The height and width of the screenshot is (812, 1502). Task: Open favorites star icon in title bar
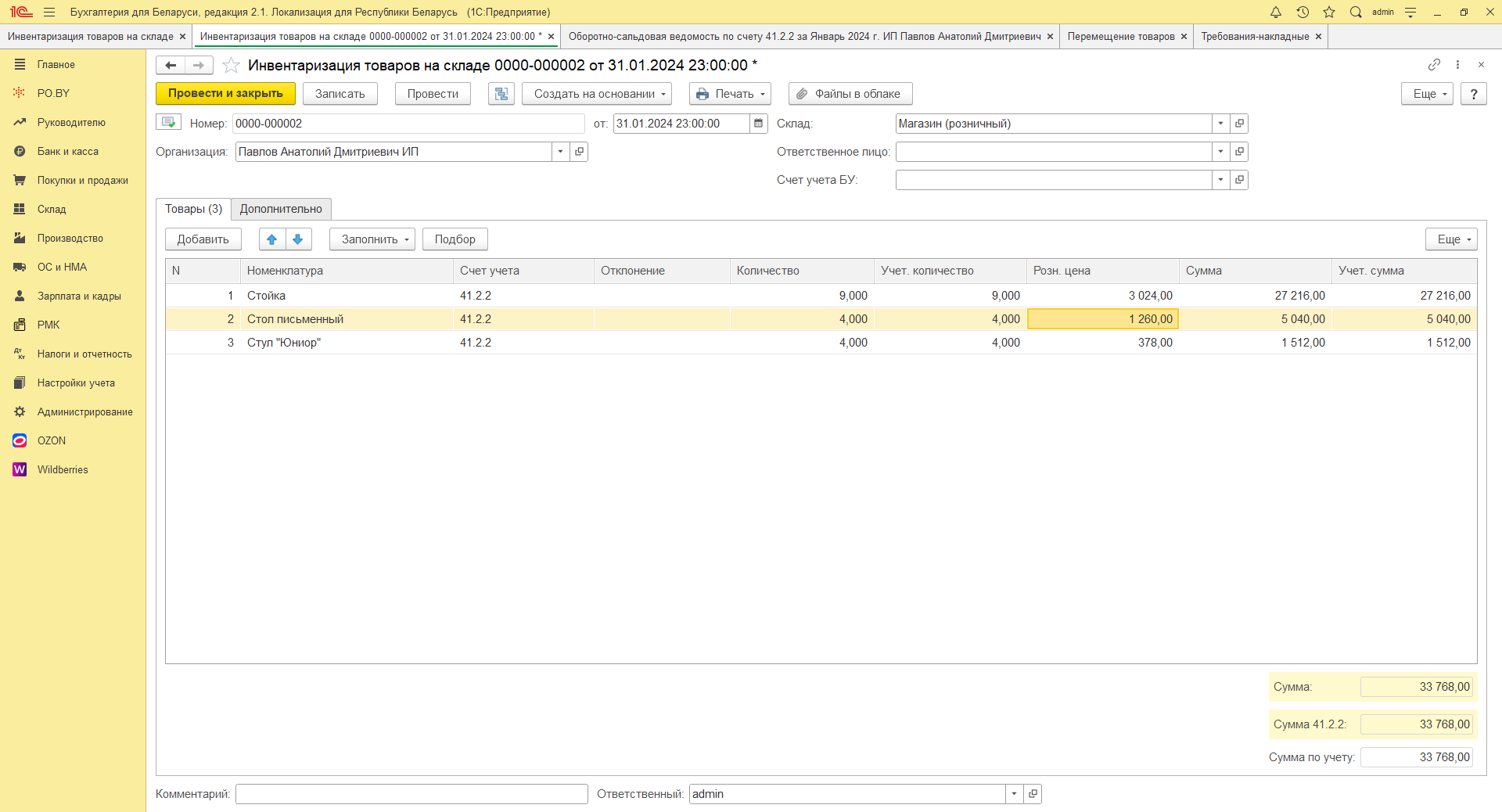1329,12
